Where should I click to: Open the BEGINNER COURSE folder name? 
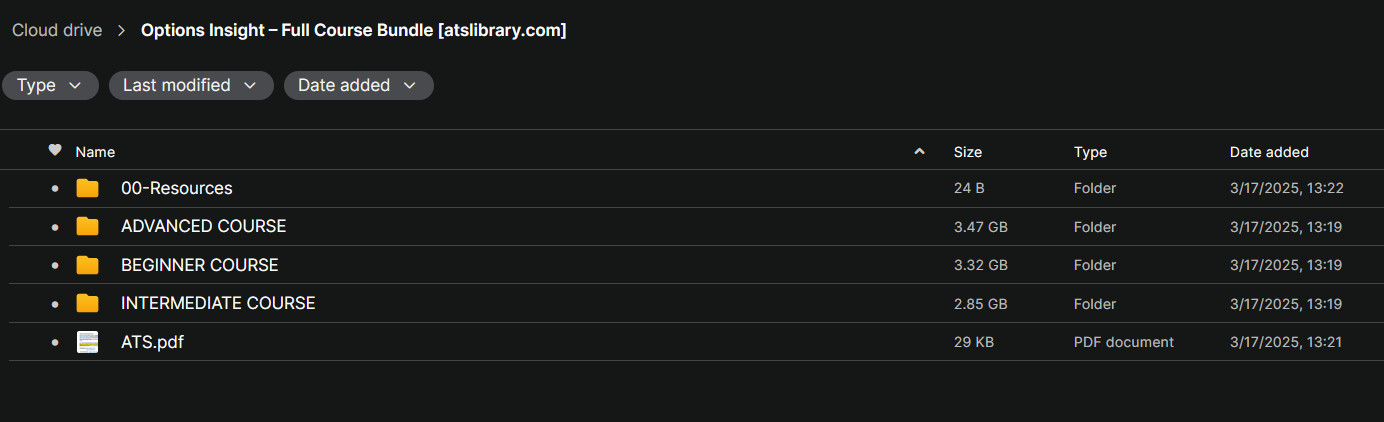[x=200, y=265]
